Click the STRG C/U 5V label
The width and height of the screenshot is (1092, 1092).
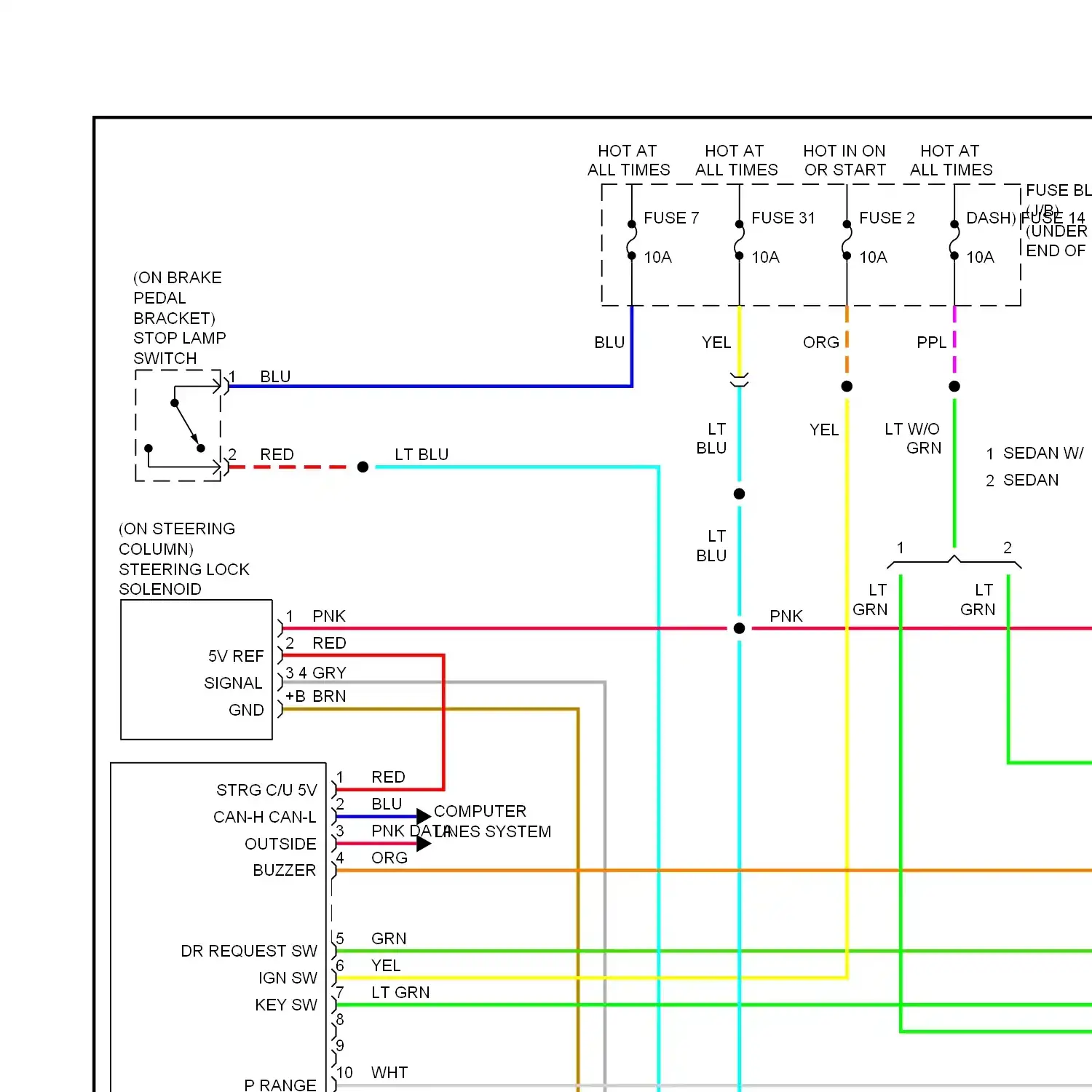tap(266, 790)
